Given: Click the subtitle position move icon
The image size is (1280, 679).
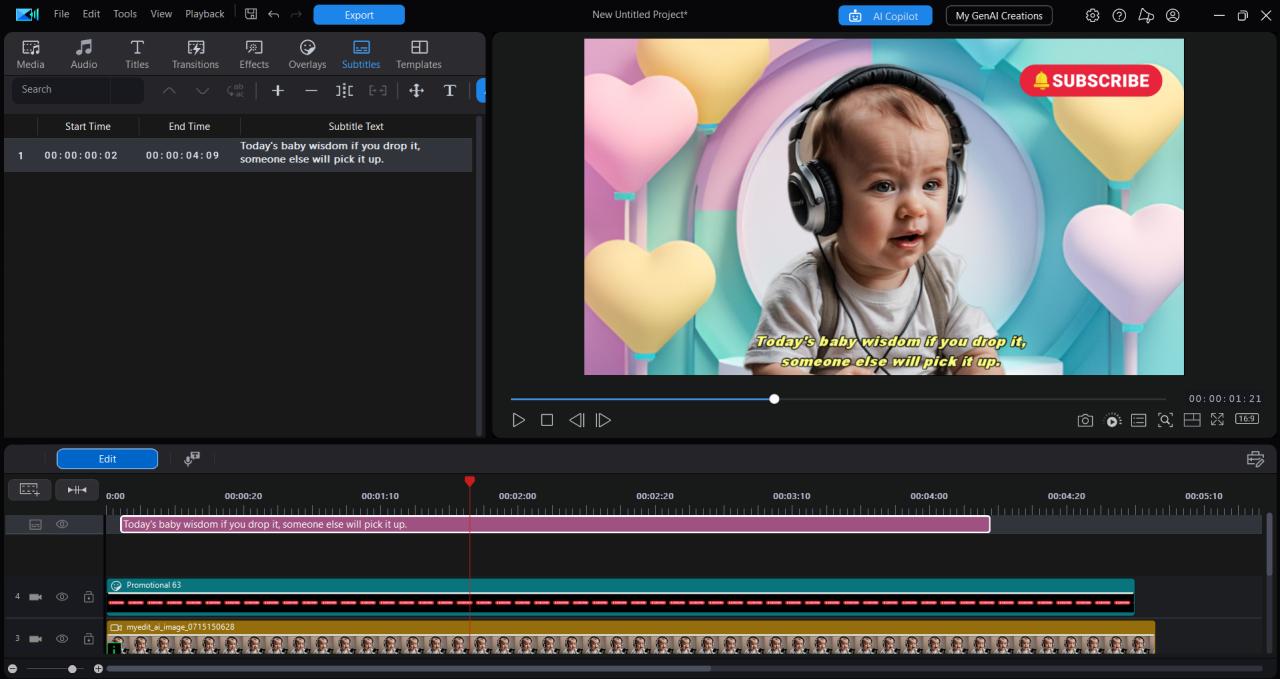Looking at the screenshot, I should pyautogui.click(x=417, y=91).
